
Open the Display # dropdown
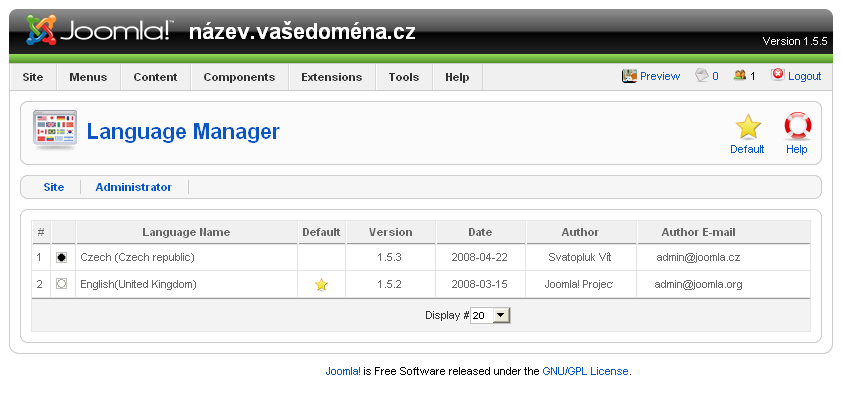coord(490,316)
